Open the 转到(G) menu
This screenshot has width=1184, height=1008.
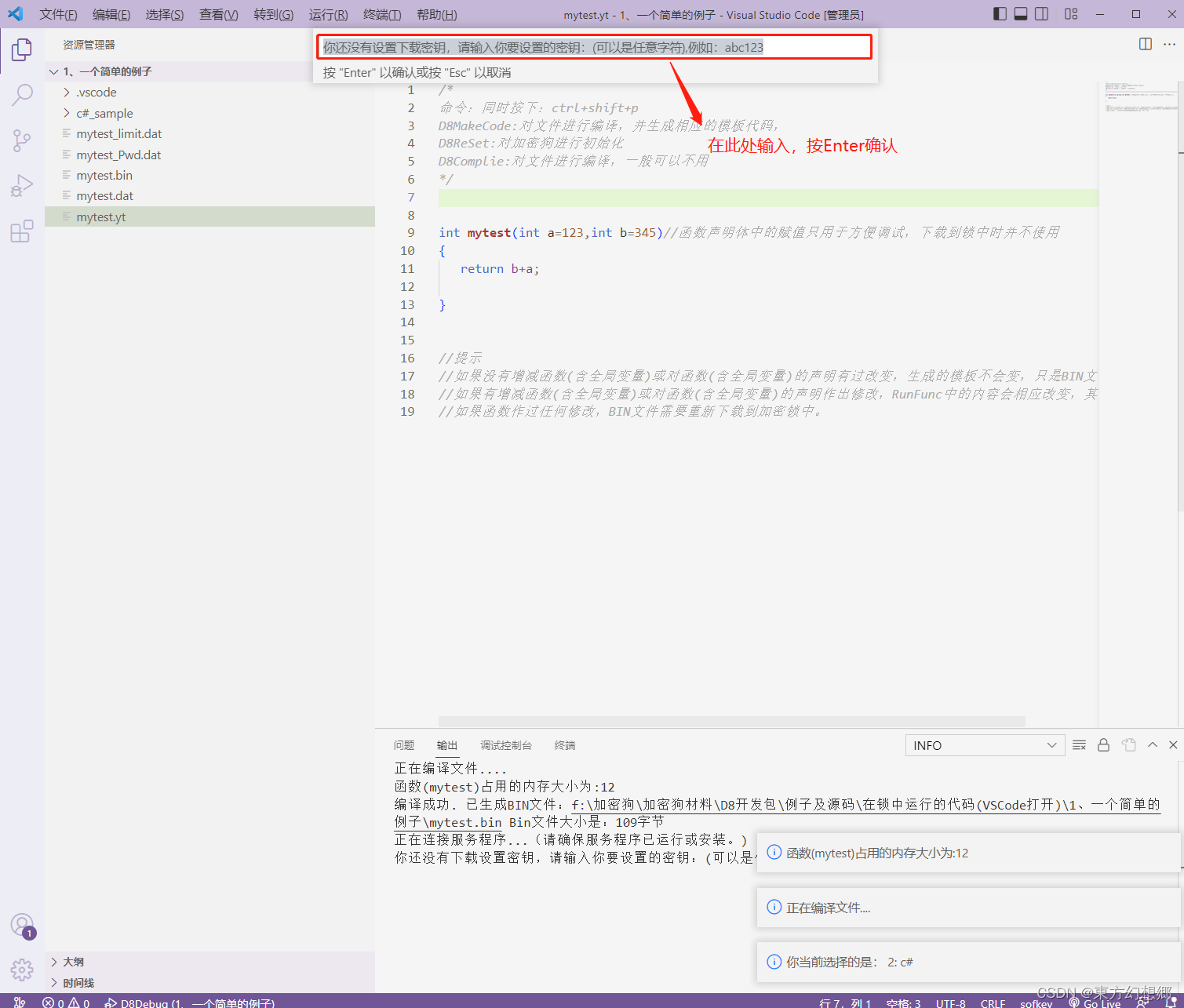[x=273, y=14]
